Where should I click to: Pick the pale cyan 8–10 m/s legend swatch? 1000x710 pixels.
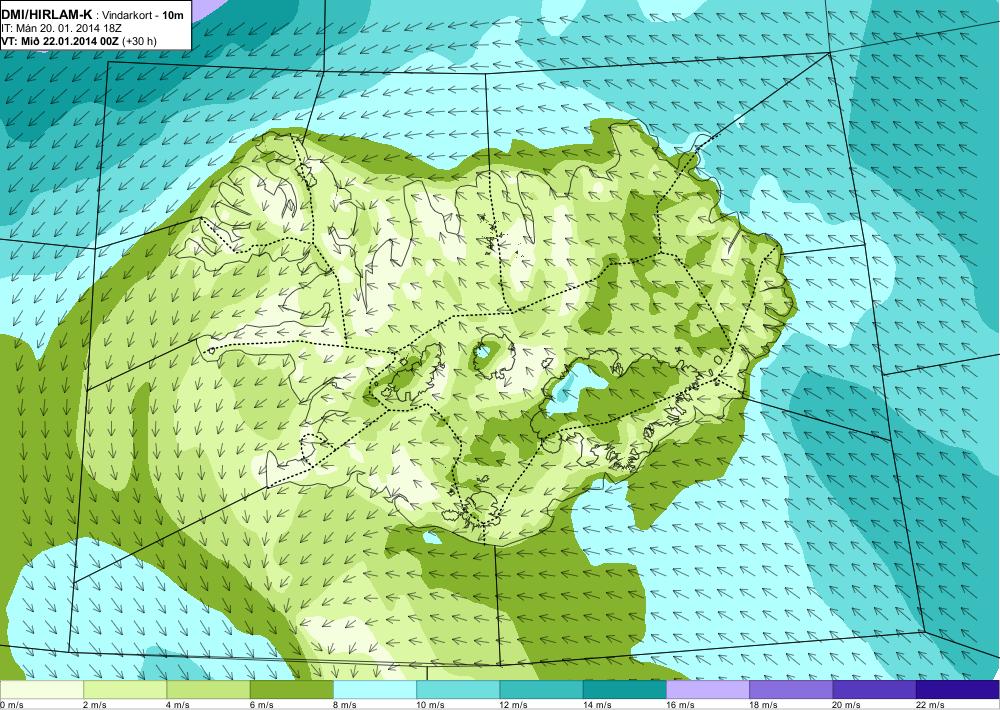point(375,690)
